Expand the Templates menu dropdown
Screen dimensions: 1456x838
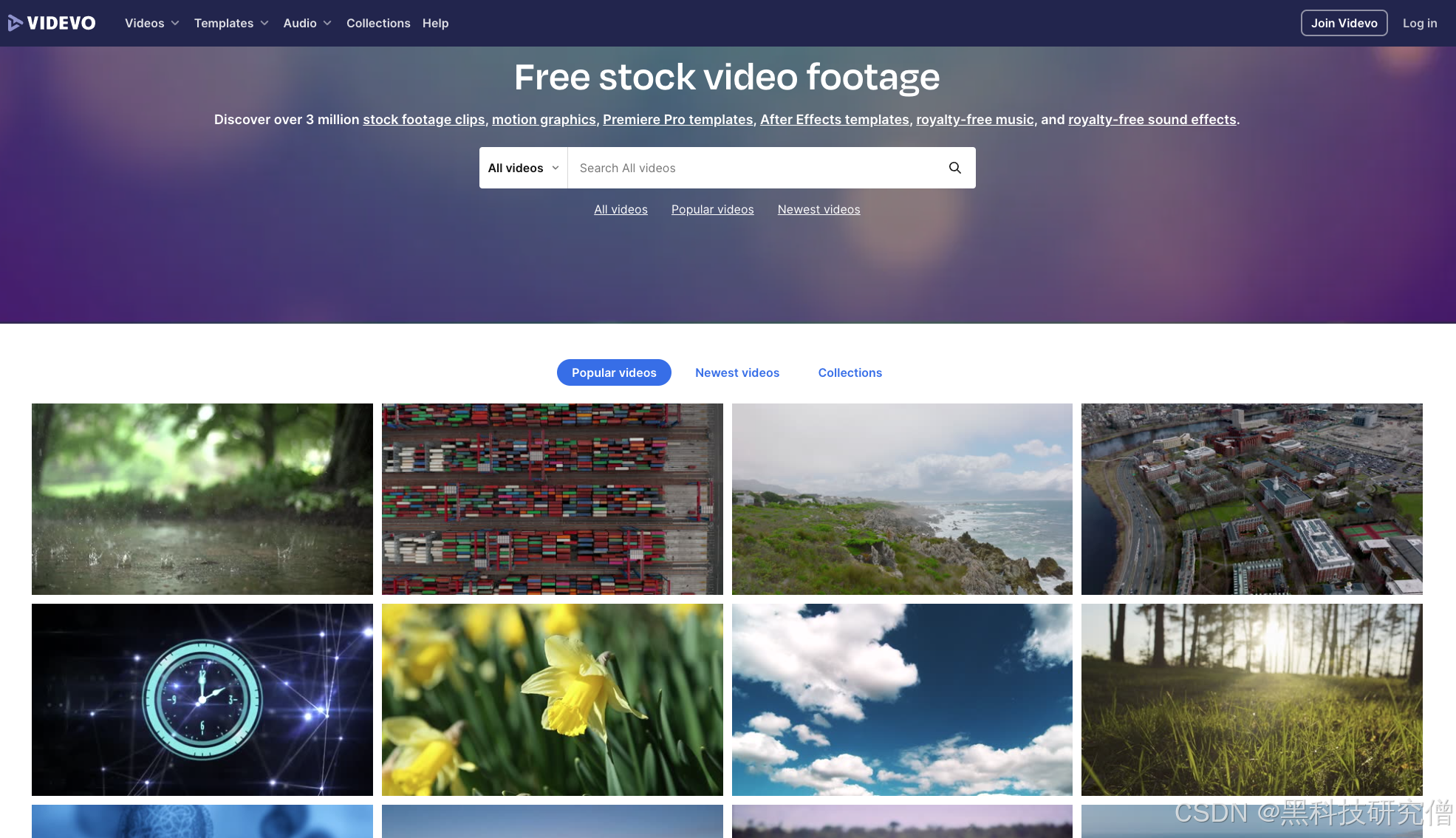coord(230,23)
